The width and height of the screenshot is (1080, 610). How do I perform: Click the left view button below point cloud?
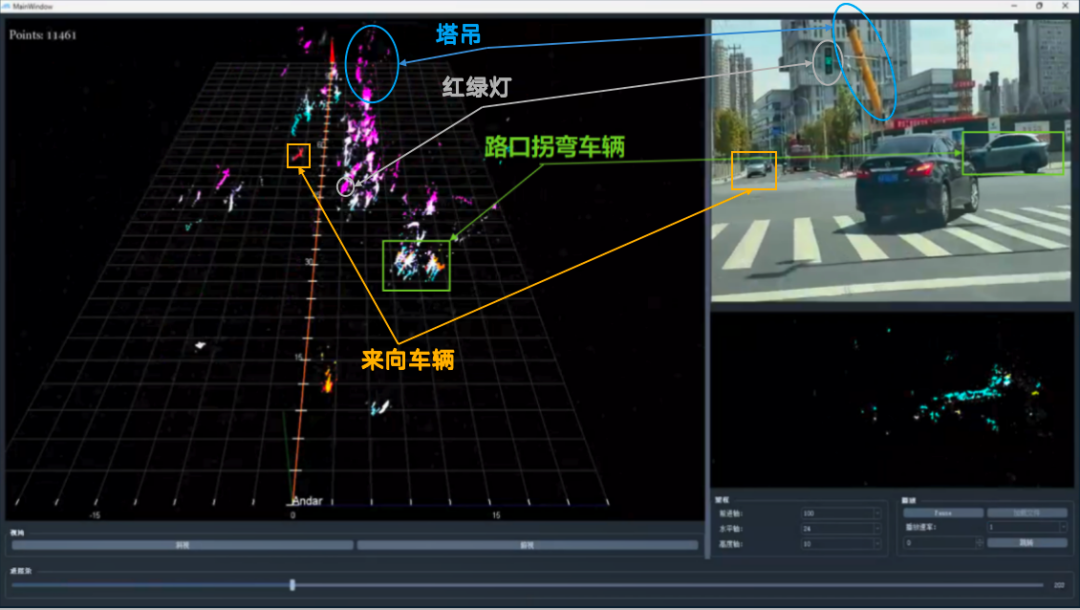click(183, 545)
